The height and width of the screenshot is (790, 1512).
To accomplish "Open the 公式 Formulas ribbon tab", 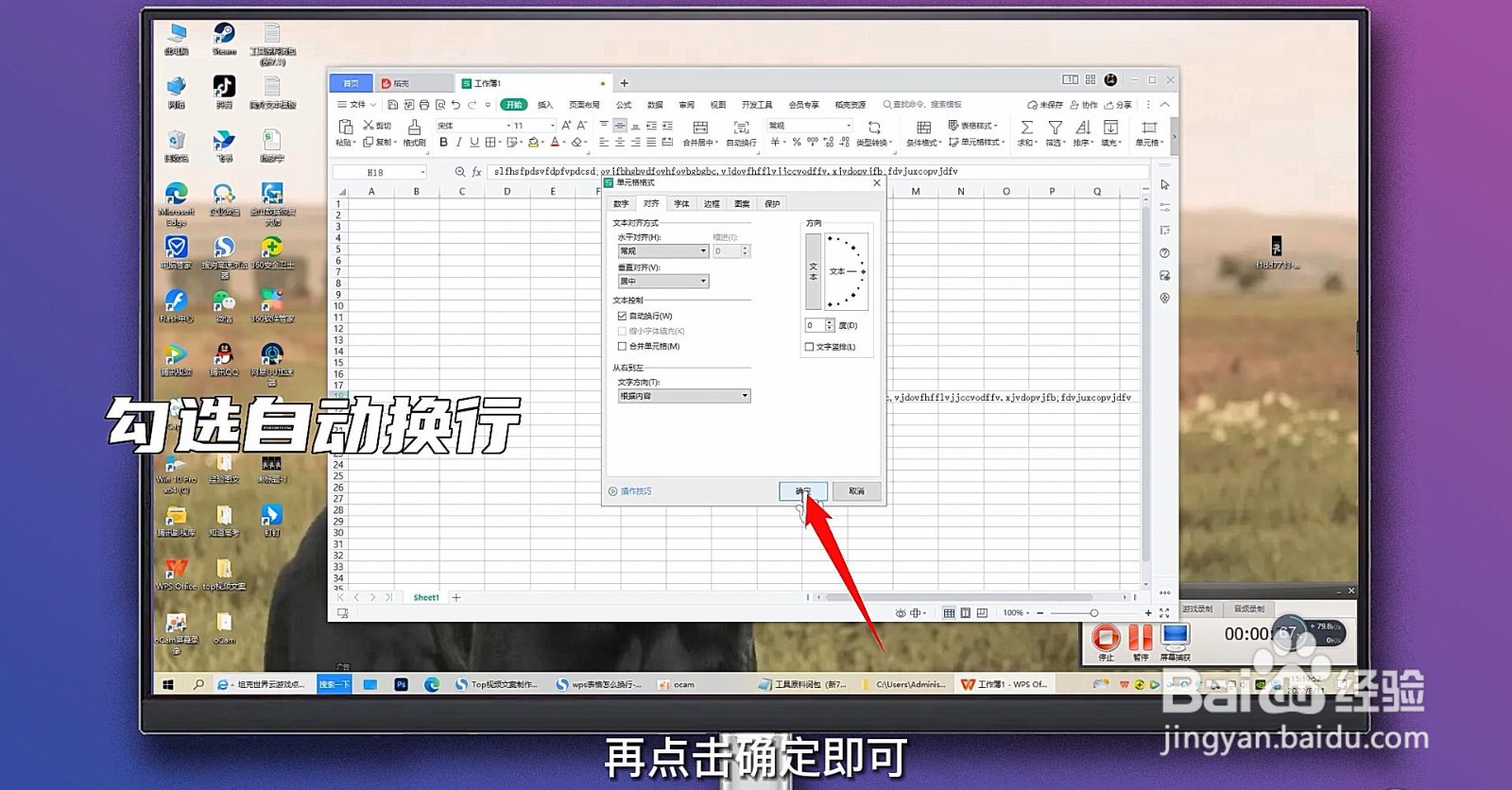I will 624,105.
